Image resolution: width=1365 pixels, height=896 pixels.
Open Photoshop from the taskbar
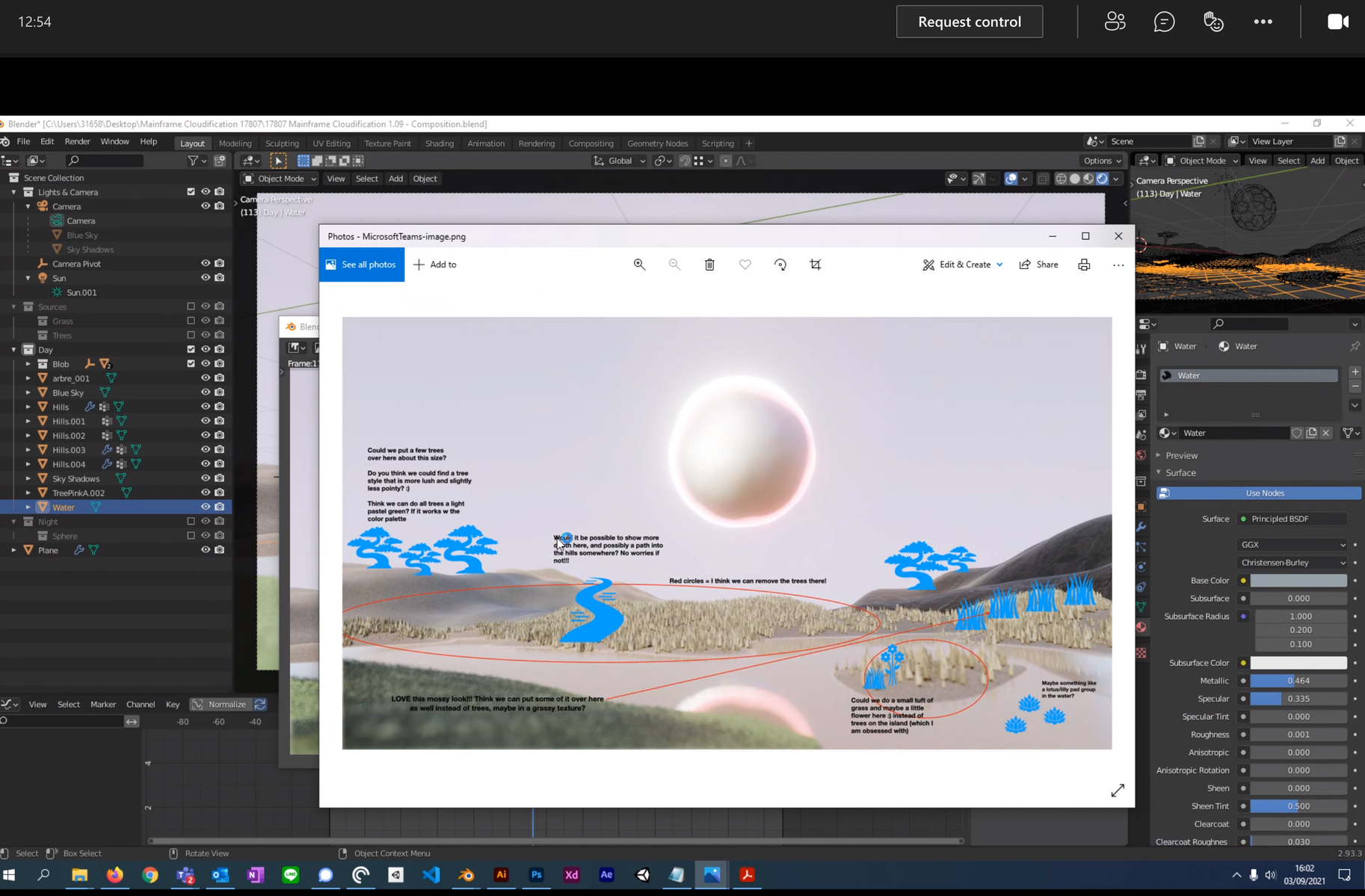pos(537,875)
